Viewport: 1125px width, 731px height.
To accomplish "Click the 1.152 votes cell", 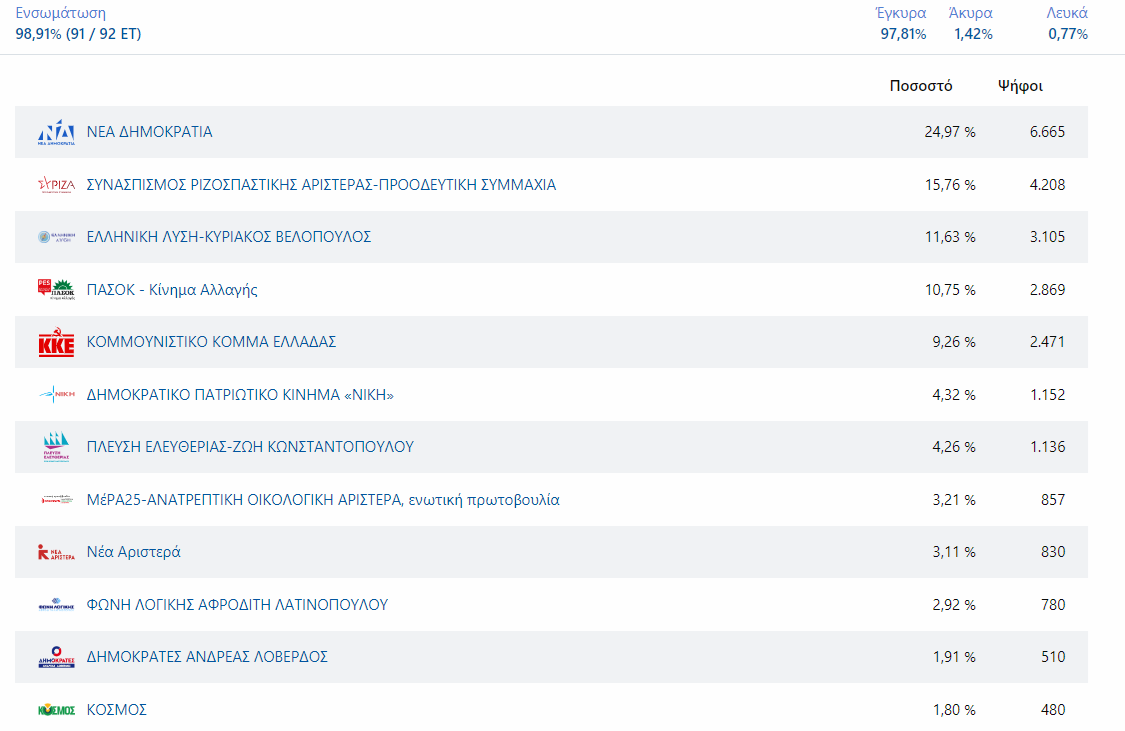I will tap(1048, 395).
